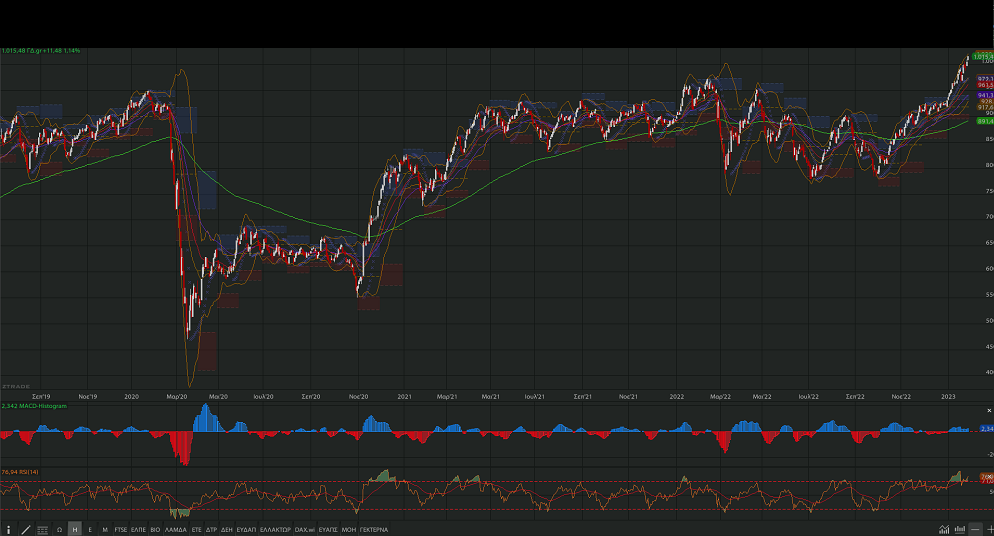The height and width of the screenshot is (536, 994).
Task: Click the blue 2,34 MACD value tag
Action: pyautogui.click(x=987, y=429)
